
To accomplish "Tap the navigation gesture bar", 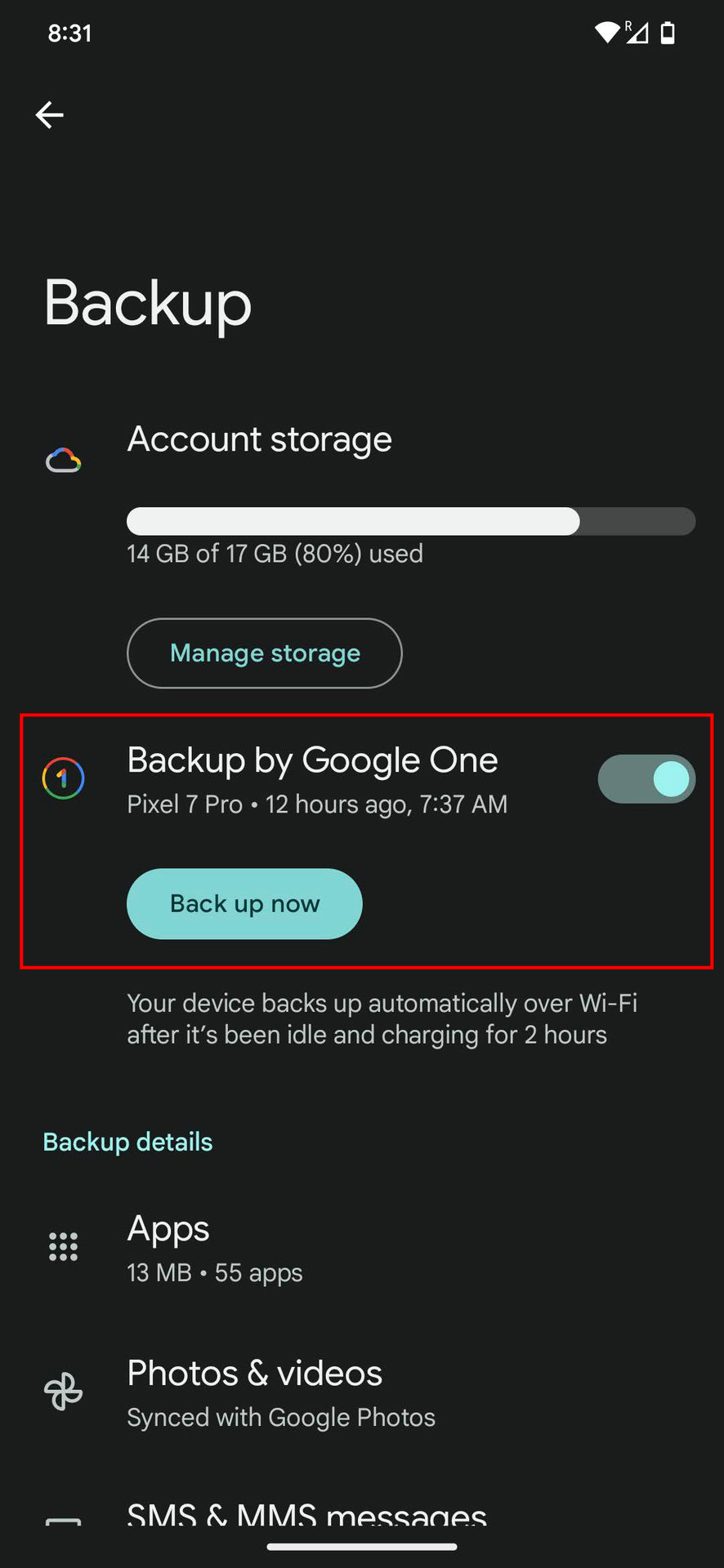I will (x=362, y=1546).
